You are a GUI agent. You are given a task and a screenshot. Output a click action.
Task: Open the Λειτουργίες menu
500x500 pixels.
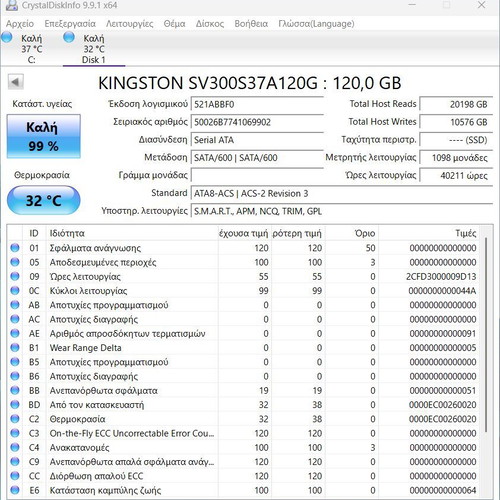[130, 24]
